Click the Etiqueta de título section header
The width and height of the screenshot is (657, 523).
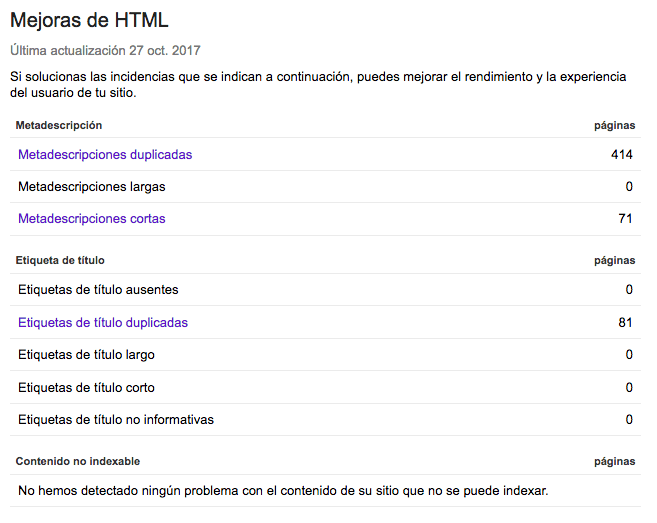click(x=60, y=260)
